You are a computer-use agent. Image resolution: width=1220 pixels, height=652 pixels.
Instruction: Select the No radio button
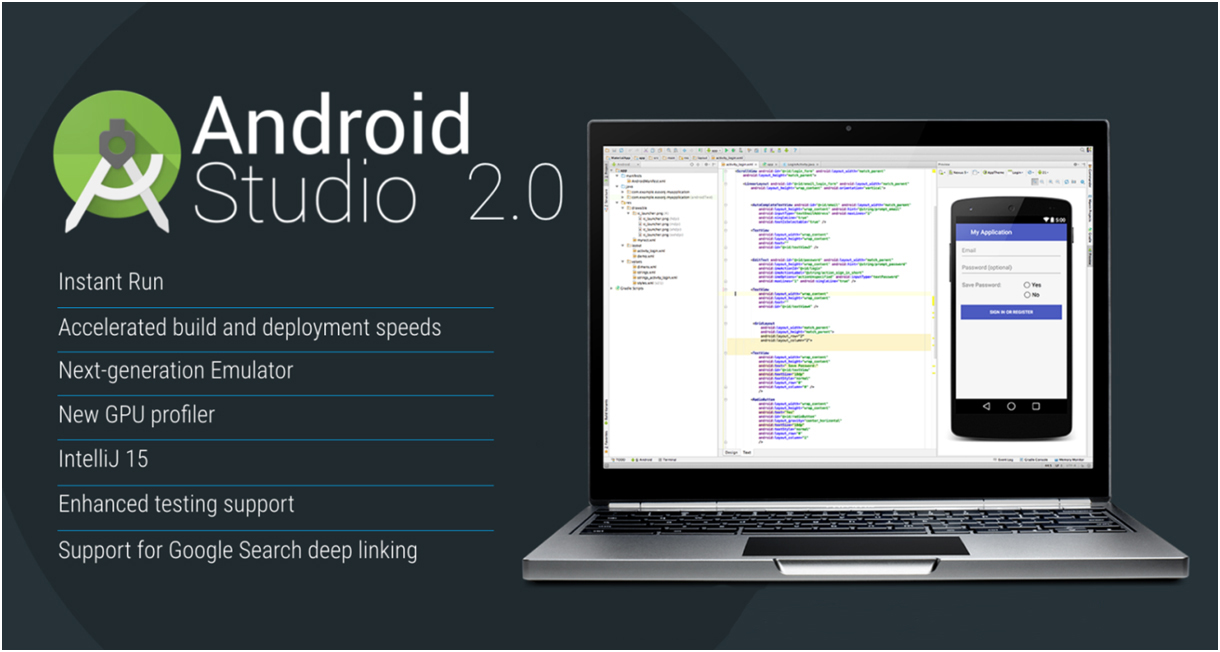click(x=1027, y=295)
